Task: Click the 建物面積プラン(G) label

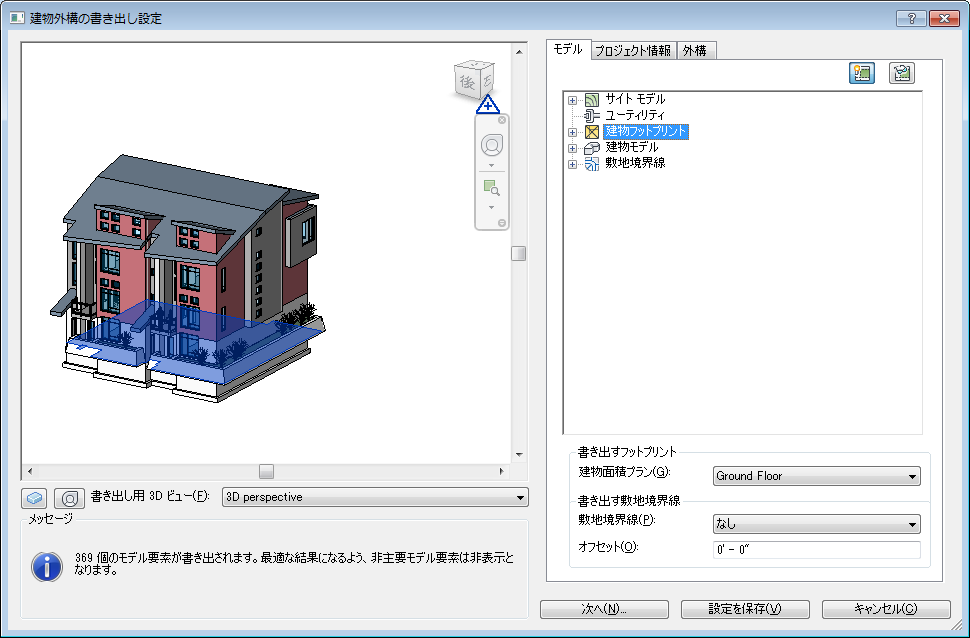Action: pos(624,472)
